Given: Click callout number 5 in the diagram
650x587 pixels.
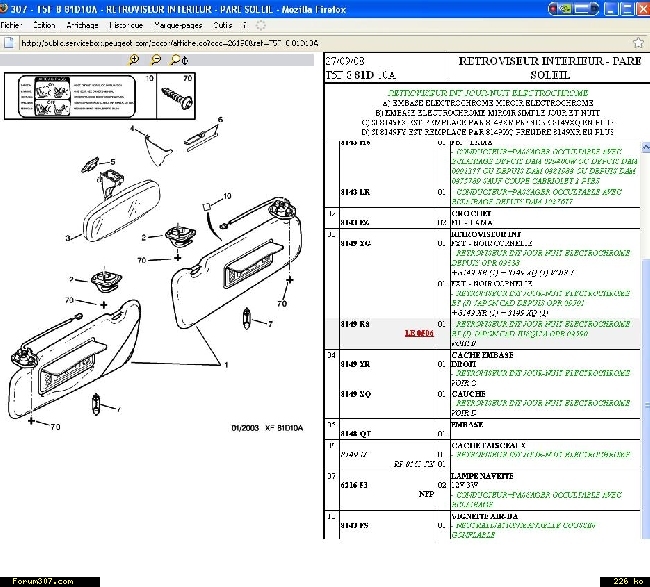Looking at the screenshot, I should pyautogui.click(x=113, y=162).
